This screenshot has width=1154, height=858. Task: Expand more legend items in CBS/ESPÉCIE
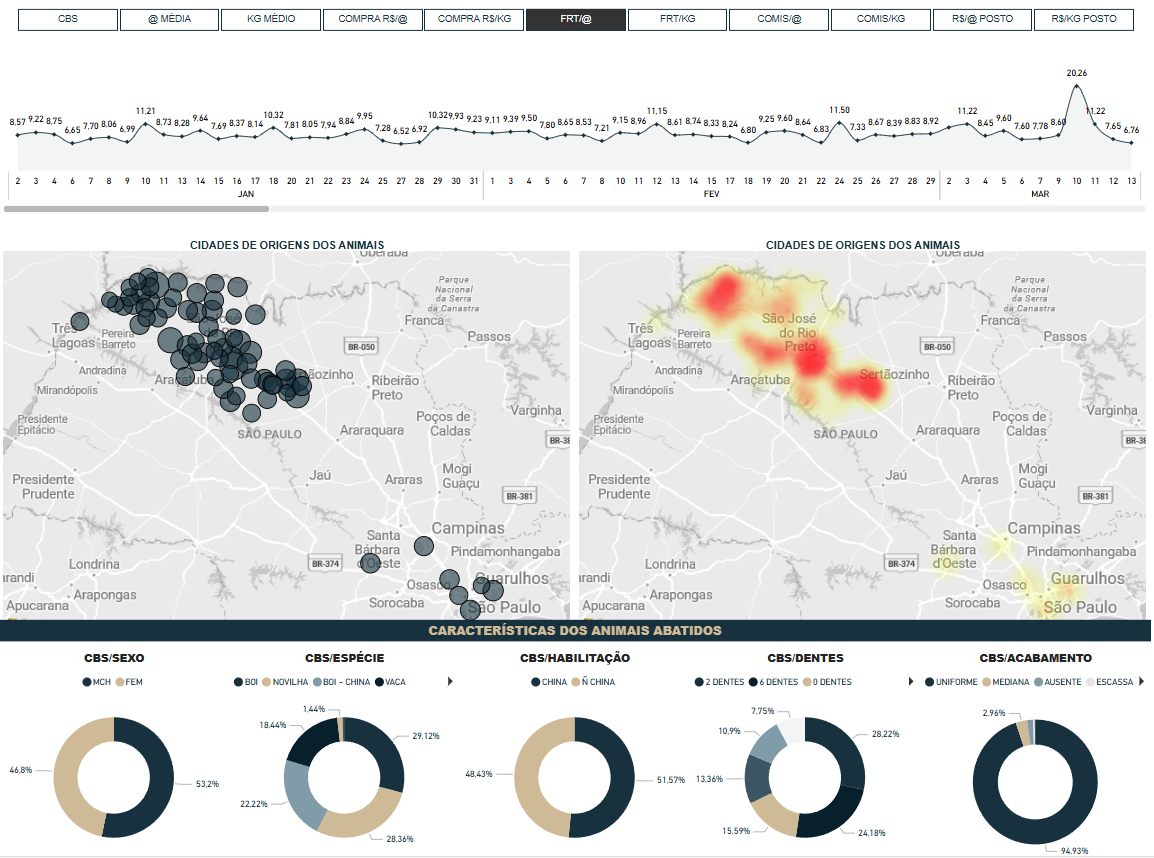(x=450, y=682)
